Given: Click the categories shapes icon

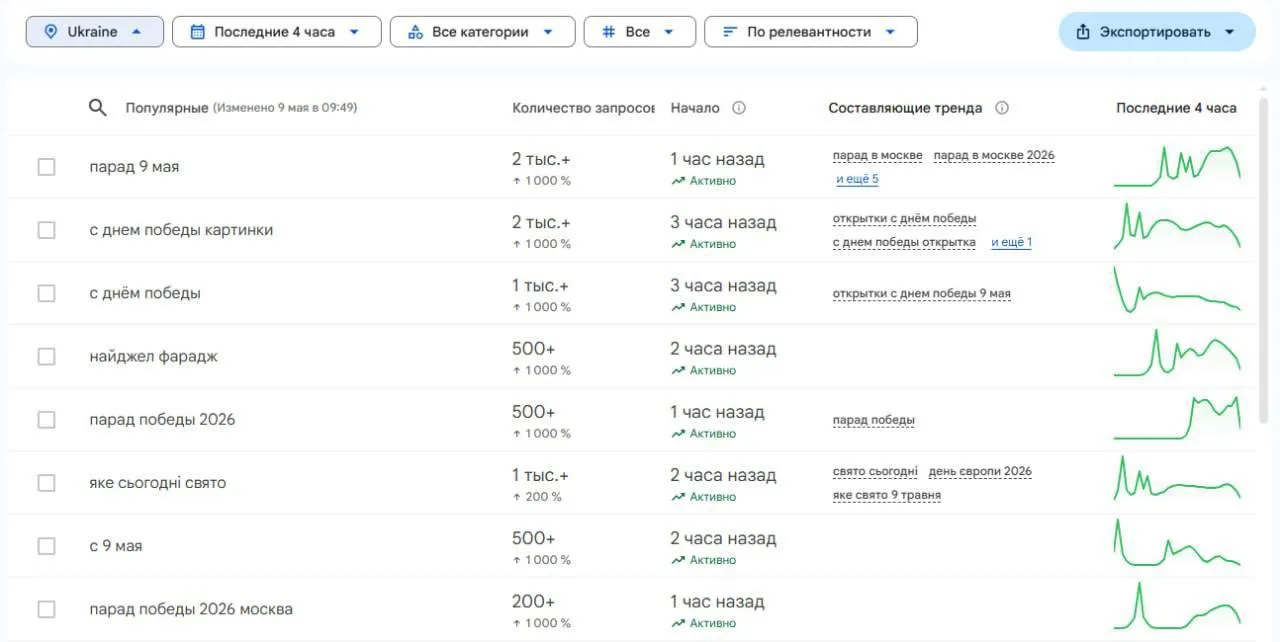Looking at the screenshot, I should tap(415, 32).
